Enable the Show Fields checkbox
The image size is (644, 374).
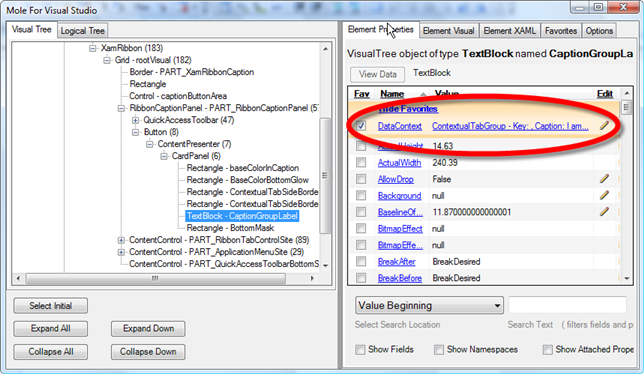[360, 349]
